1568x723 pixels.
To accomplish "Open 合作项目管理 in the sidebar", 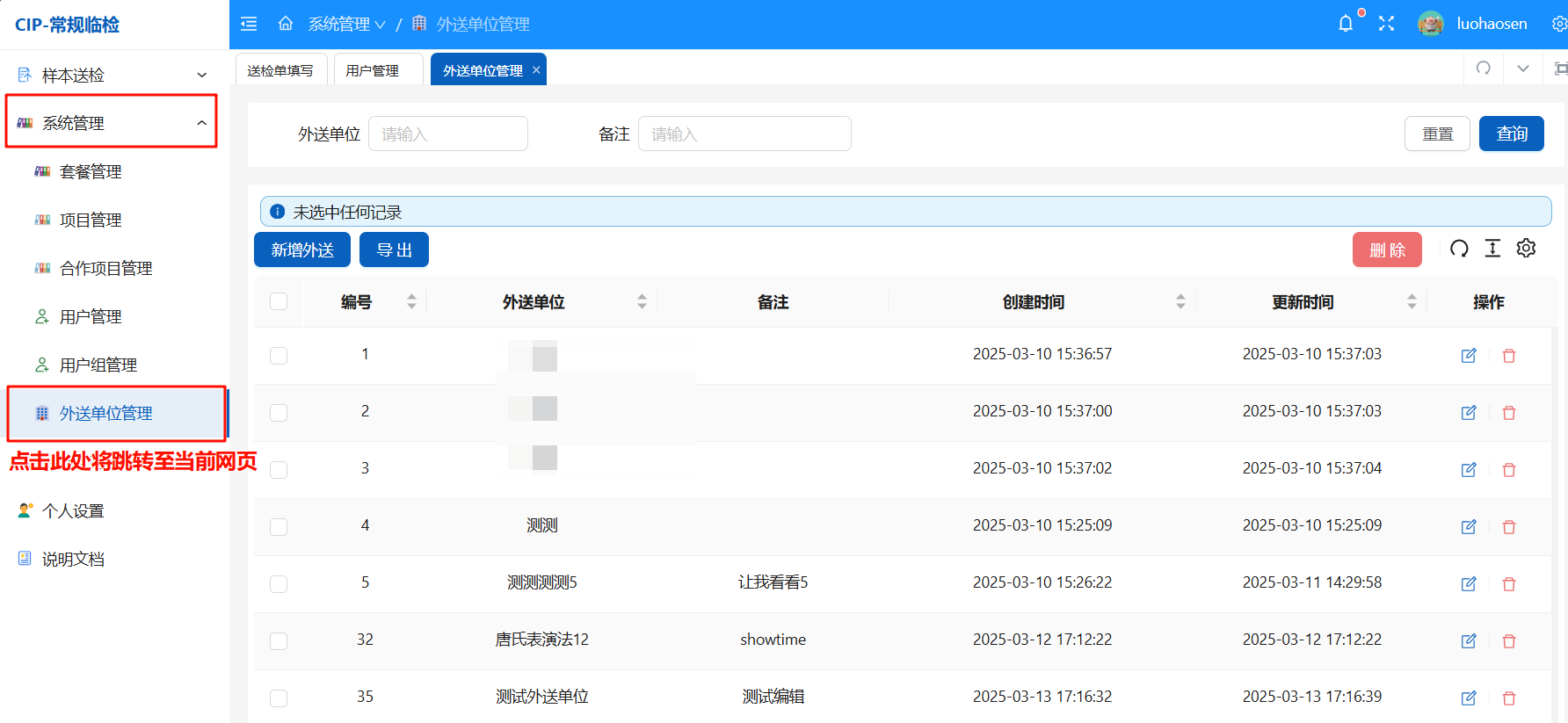I will (105, 269).
